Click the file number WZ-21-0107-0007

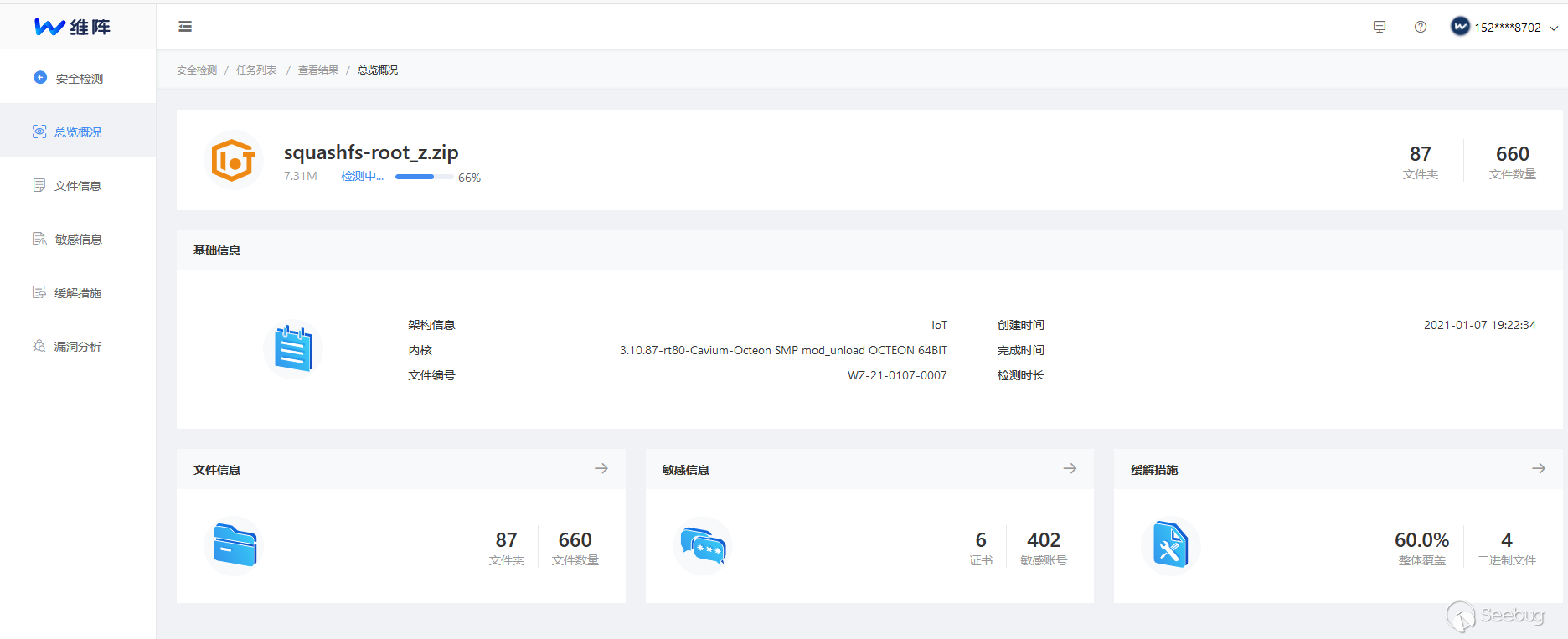point(897,375)
